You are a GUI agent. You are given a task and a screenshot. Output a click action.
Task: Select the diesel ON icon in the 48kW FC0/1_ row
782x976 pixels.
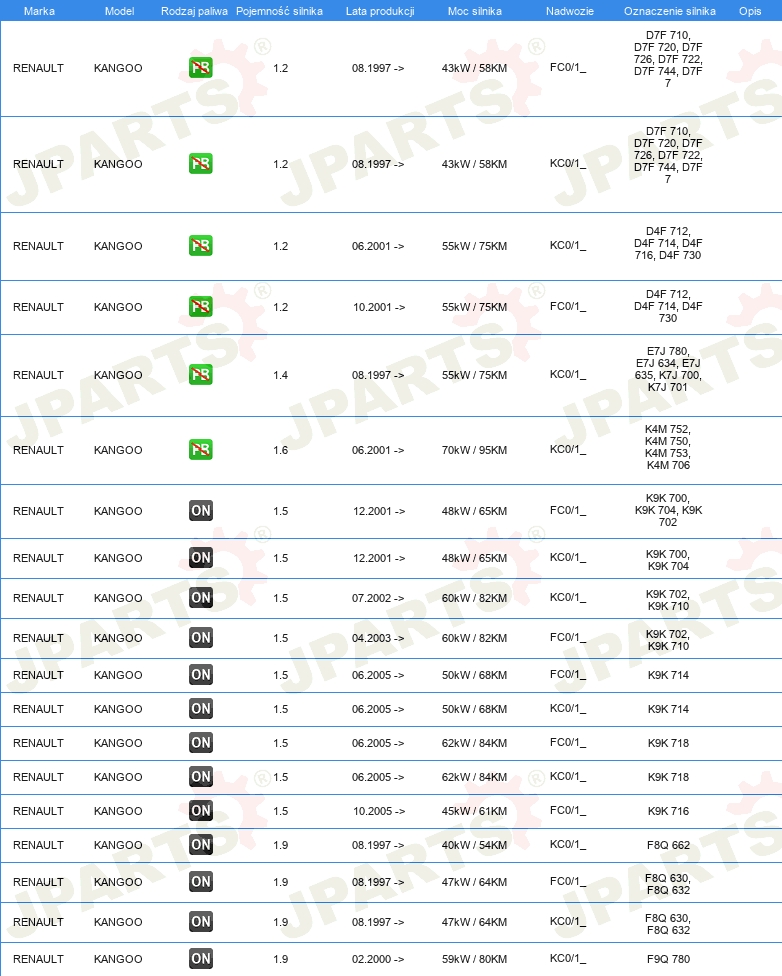click(x=200, y=510)
